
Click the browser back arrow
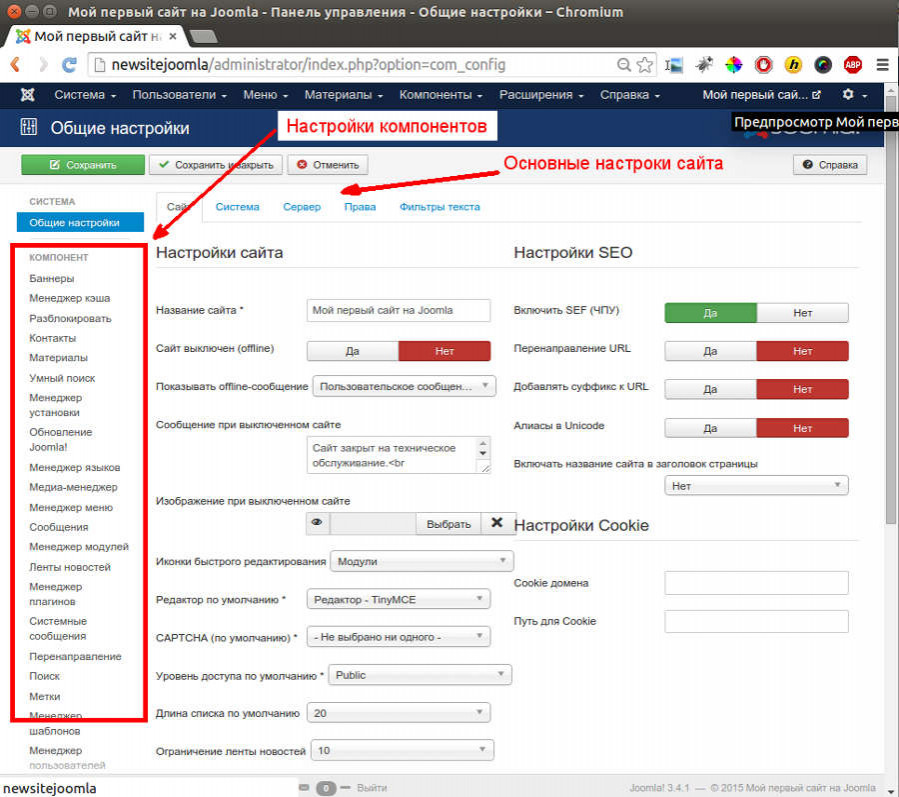tap(17, 65)
